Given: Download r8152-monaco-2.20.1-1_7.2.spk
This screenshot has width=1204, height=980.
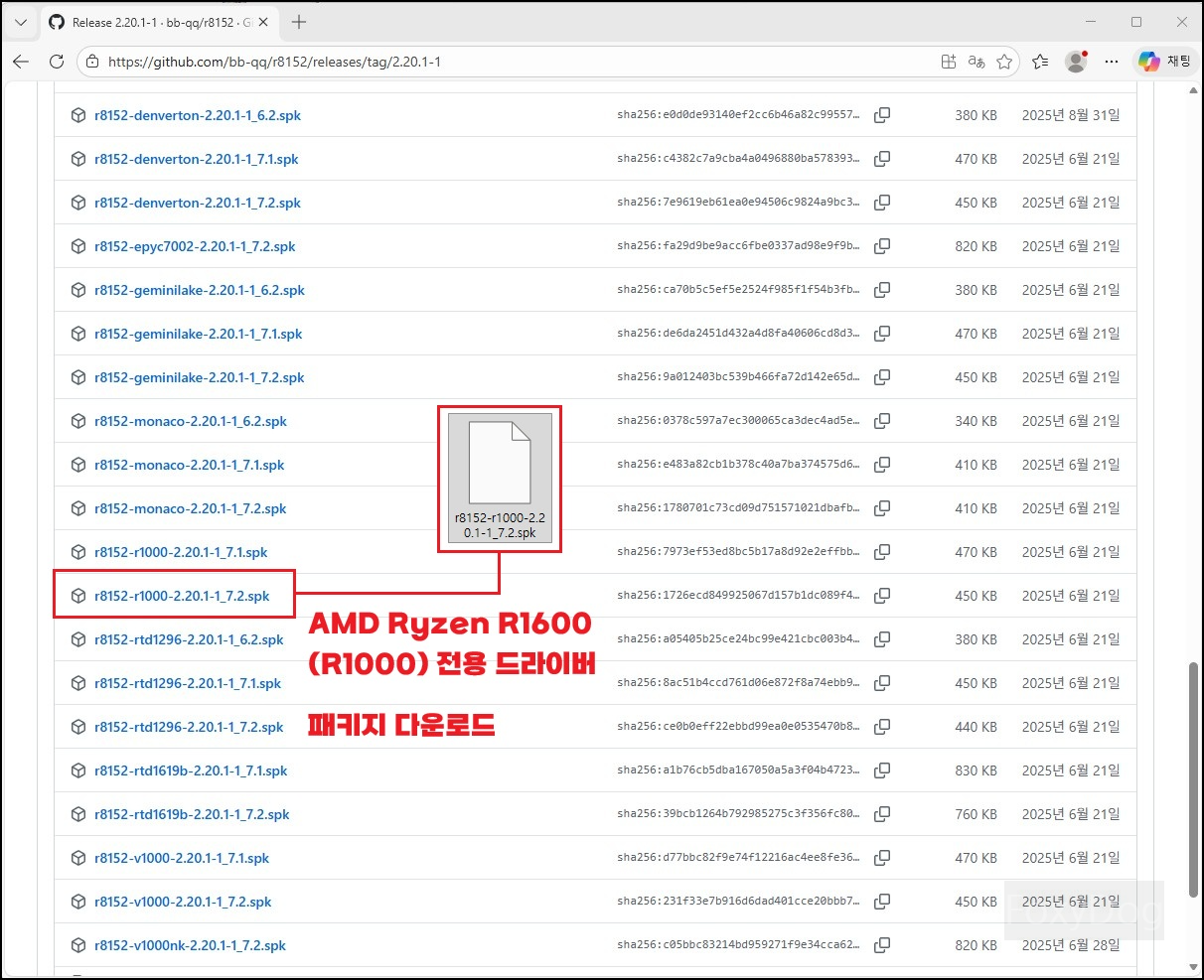Looking at the screenshot, I should click(x=190, y=508).
